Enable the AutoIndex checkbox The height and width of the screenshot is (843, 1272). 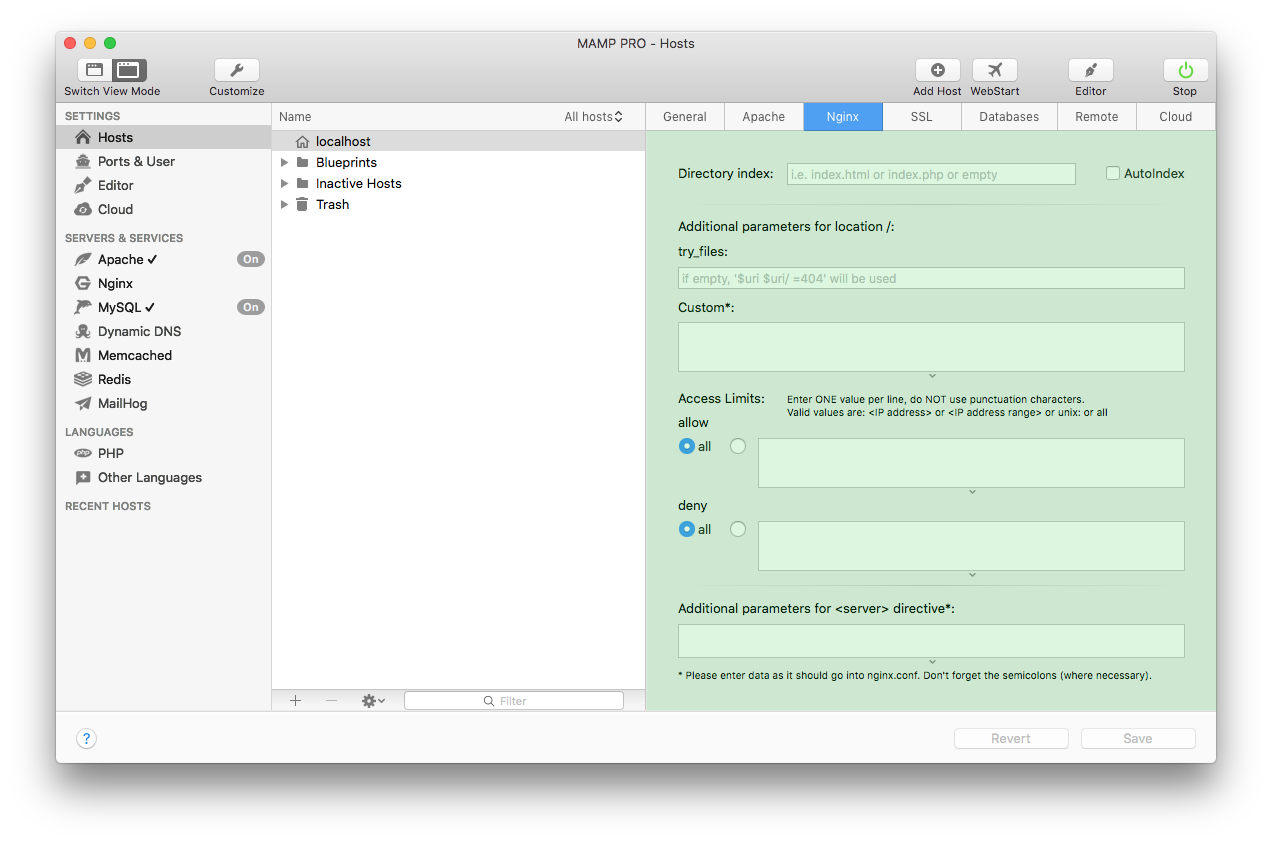(1112, 173)
